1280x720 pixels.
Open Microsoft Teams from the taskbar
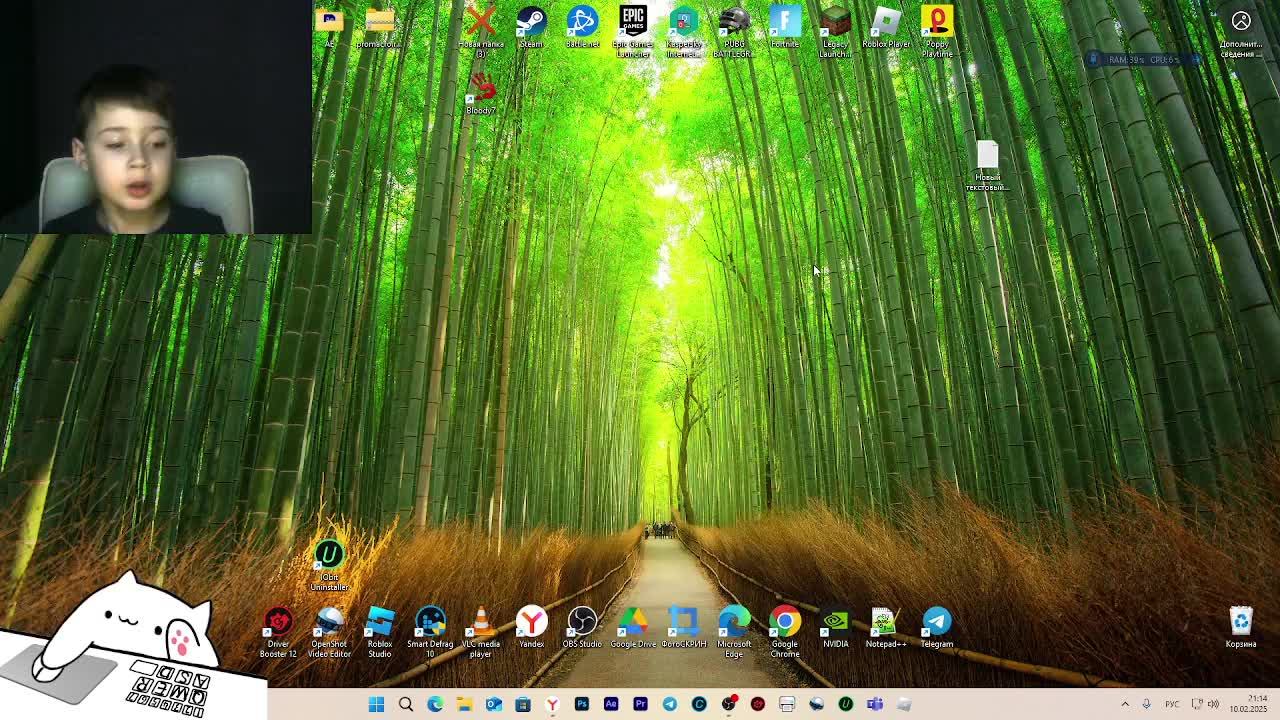point(875,704)
